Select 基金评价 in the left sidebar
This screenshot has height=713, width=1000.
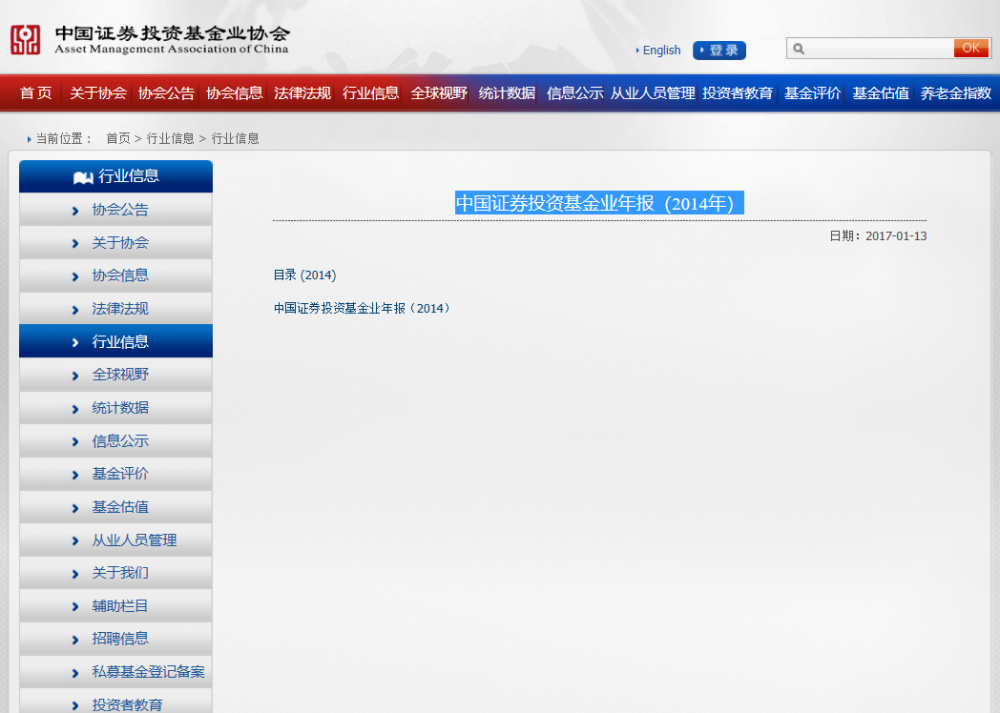116,474
